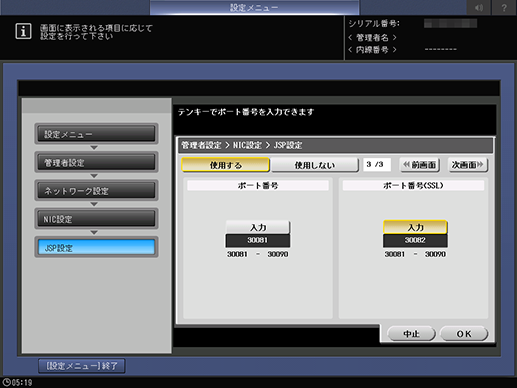This screenshot has width=517, height=388.
Task: Click the 05:19 time display
Action: (x=22, y=382)
